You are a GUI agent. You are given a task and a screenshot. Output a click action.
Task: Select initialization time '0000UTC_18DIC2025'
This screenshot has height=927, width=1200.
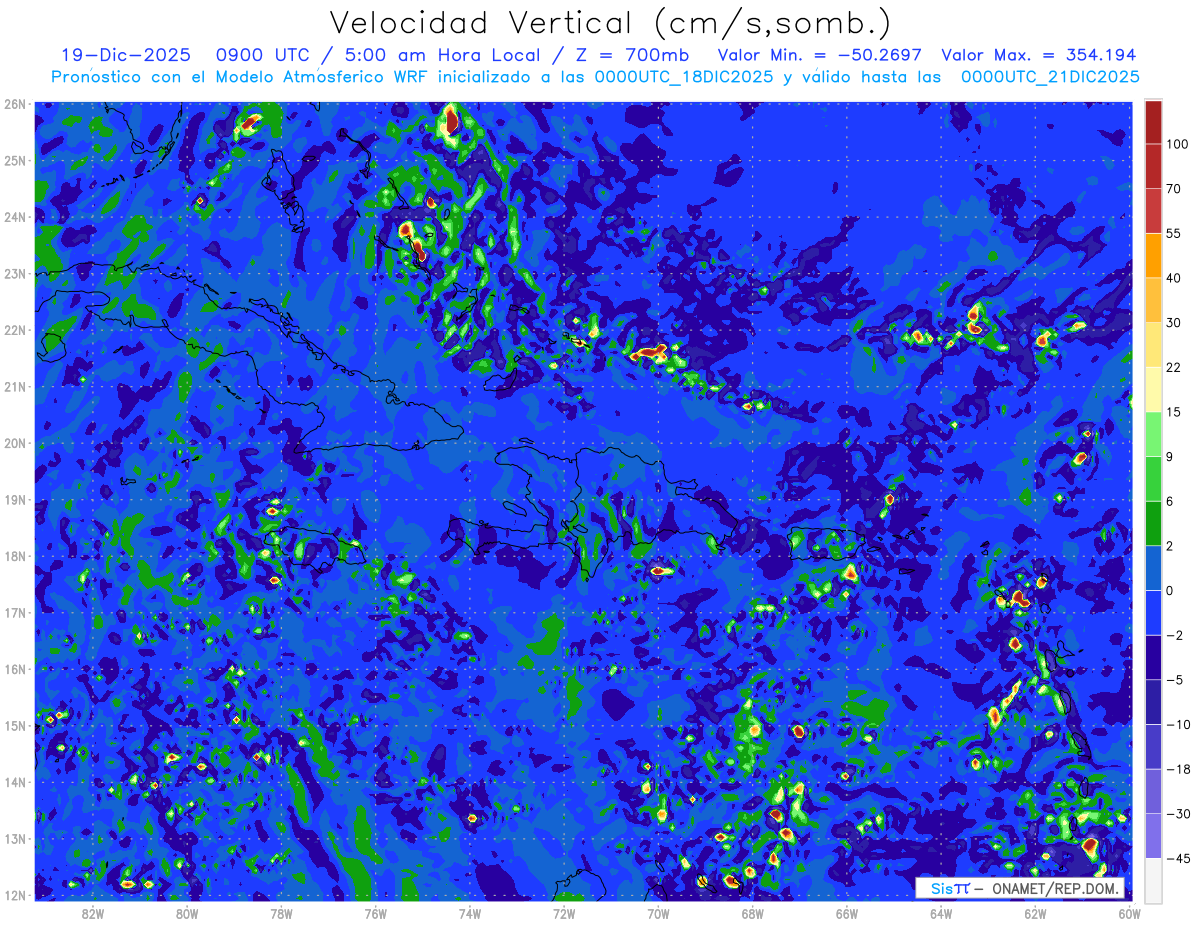(x=684, y=77)
